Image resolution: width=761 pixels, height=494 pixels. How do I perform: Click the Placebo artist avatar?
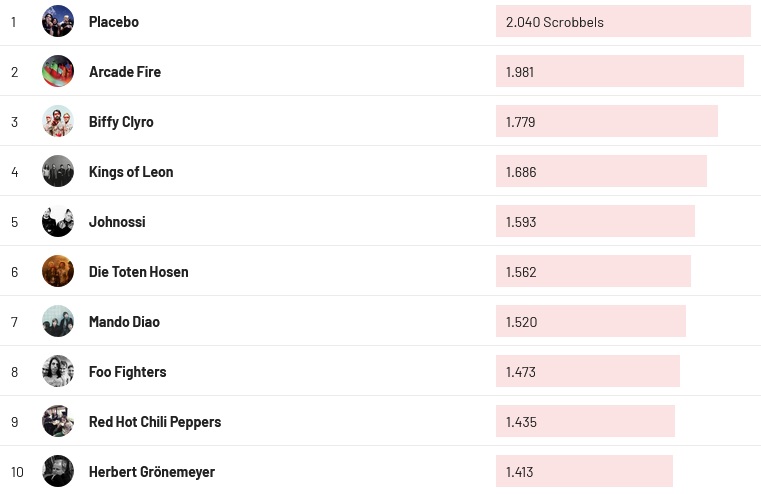tap(58, 21)
